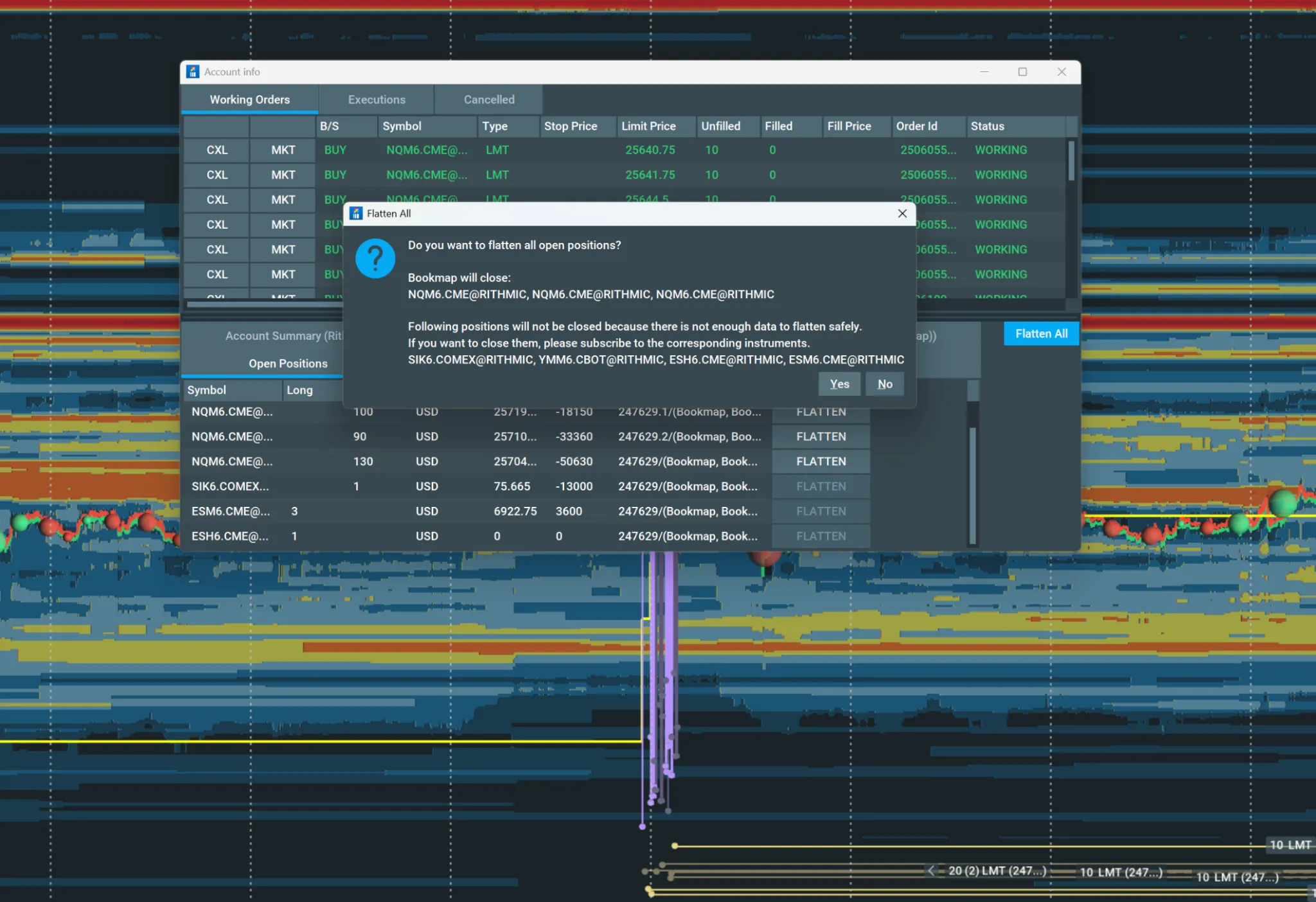This screenshot has width=1316, height=902.
Task: Maximize the Account info window
Action: pos(1022,72)
